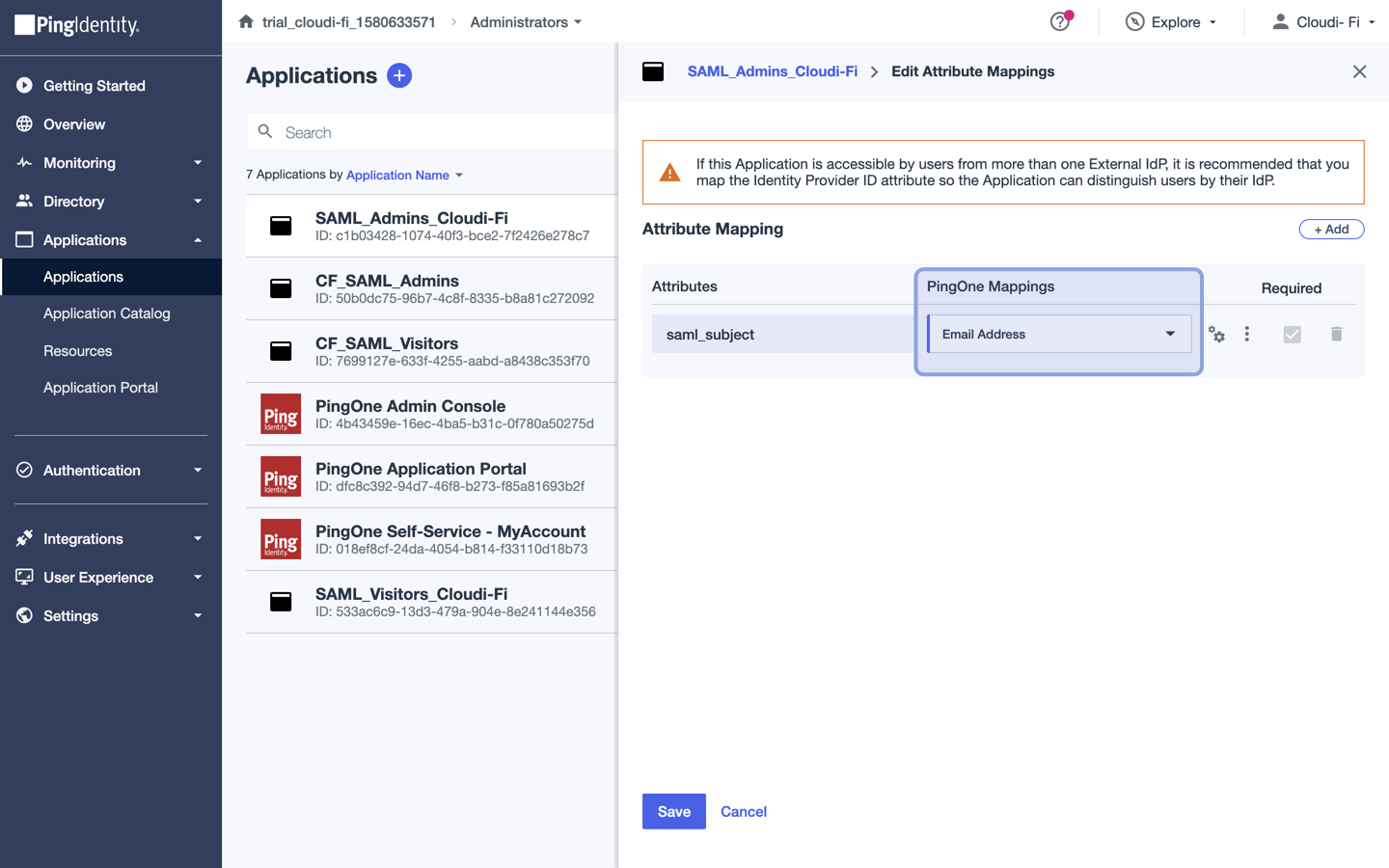
Task: Click the SAML_Admins_Cloudi-Fi application icon
Action: tap(280, 225)
